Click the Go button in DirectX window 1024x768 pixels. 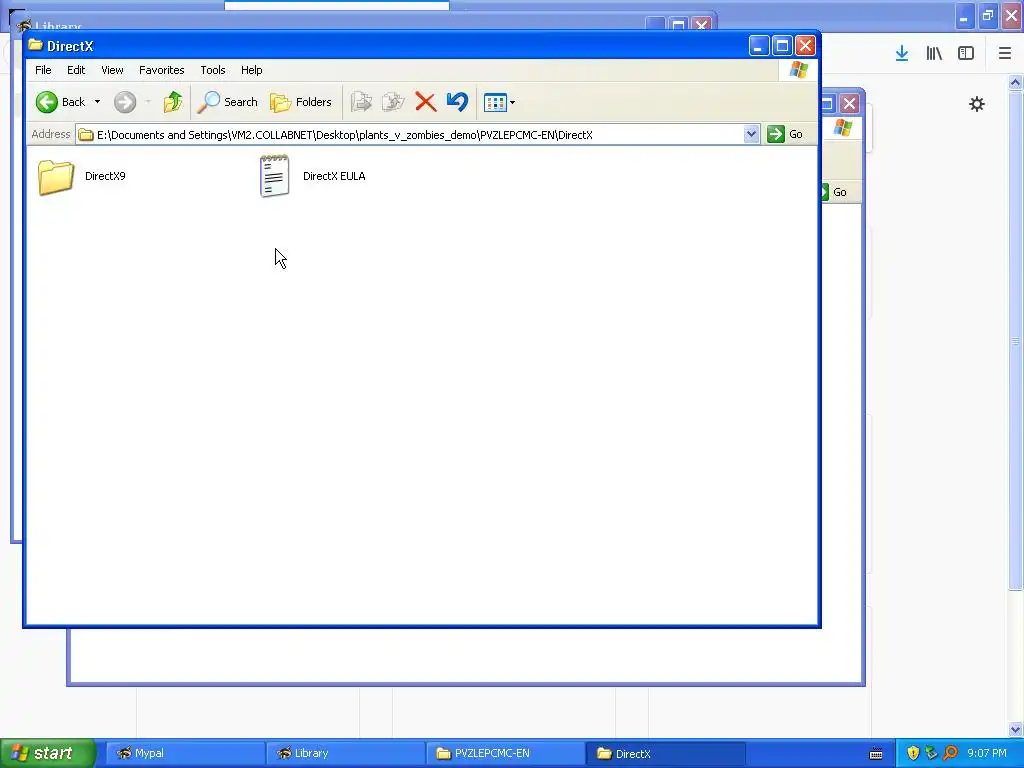[785, 134]
